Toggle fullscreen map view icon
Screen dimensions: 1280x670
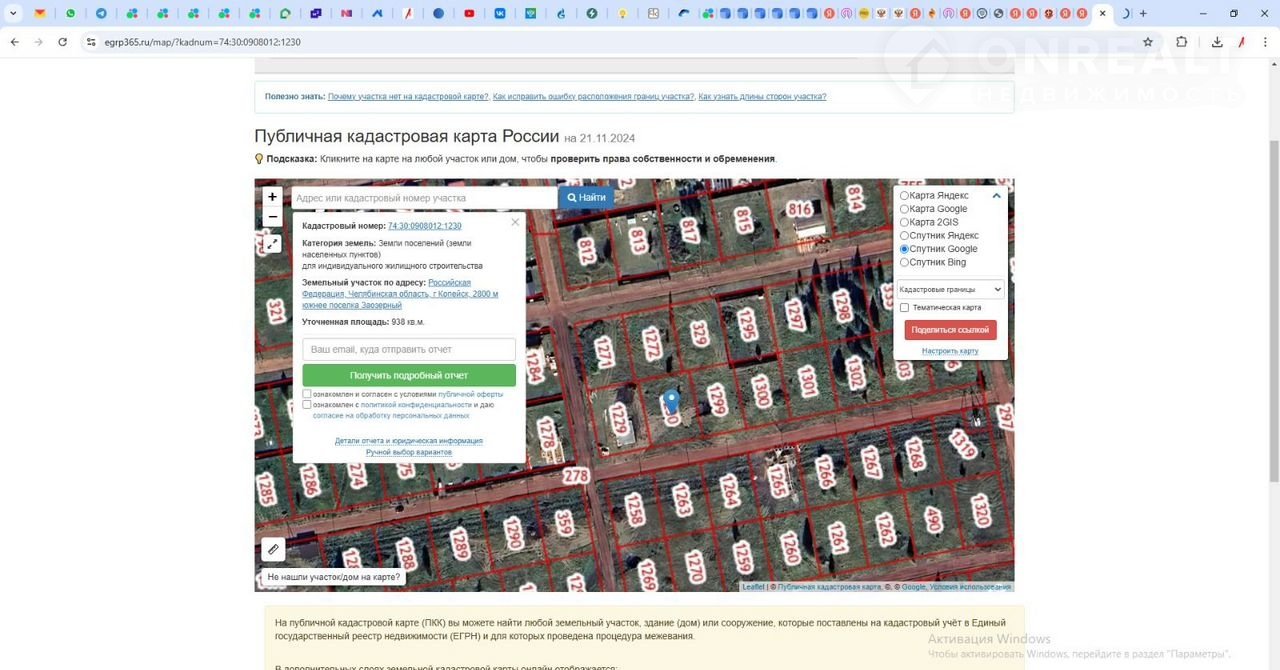(272, 244)
